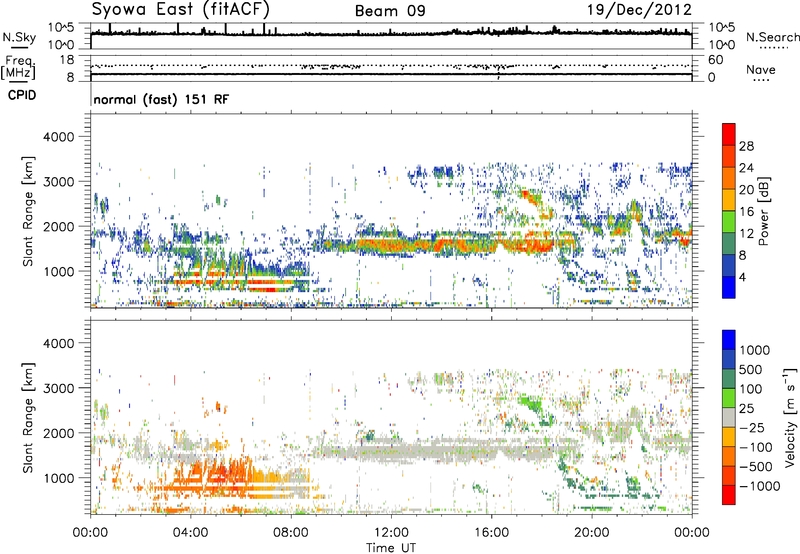Click the '16' label on Power color bar
The image size is (800, 554).
click(746, 212)
